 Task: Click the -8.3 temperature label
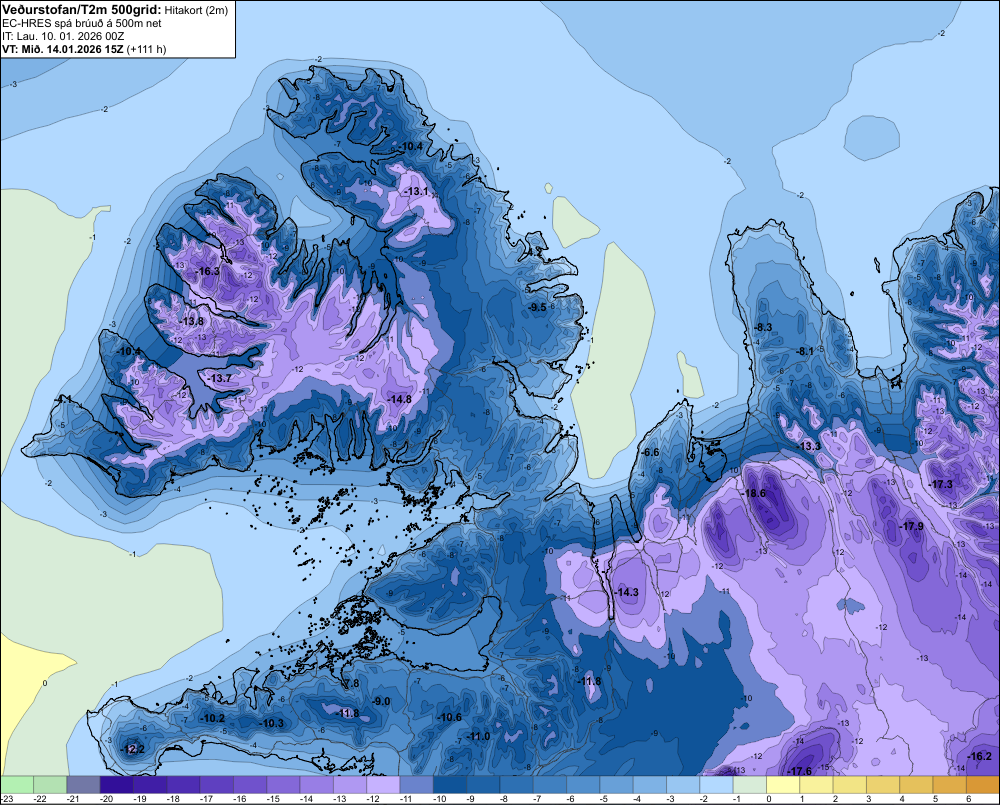763,327
